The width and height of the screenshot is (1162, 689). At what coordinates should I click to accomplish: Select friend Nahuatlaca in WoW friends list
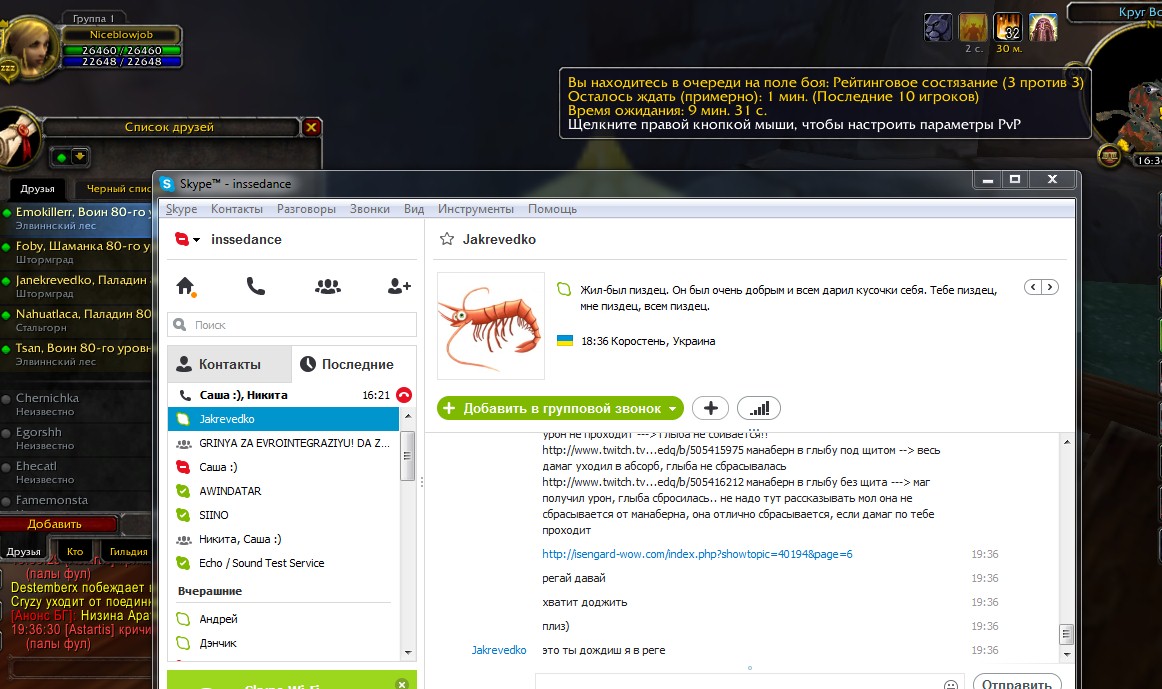[76, 320]
